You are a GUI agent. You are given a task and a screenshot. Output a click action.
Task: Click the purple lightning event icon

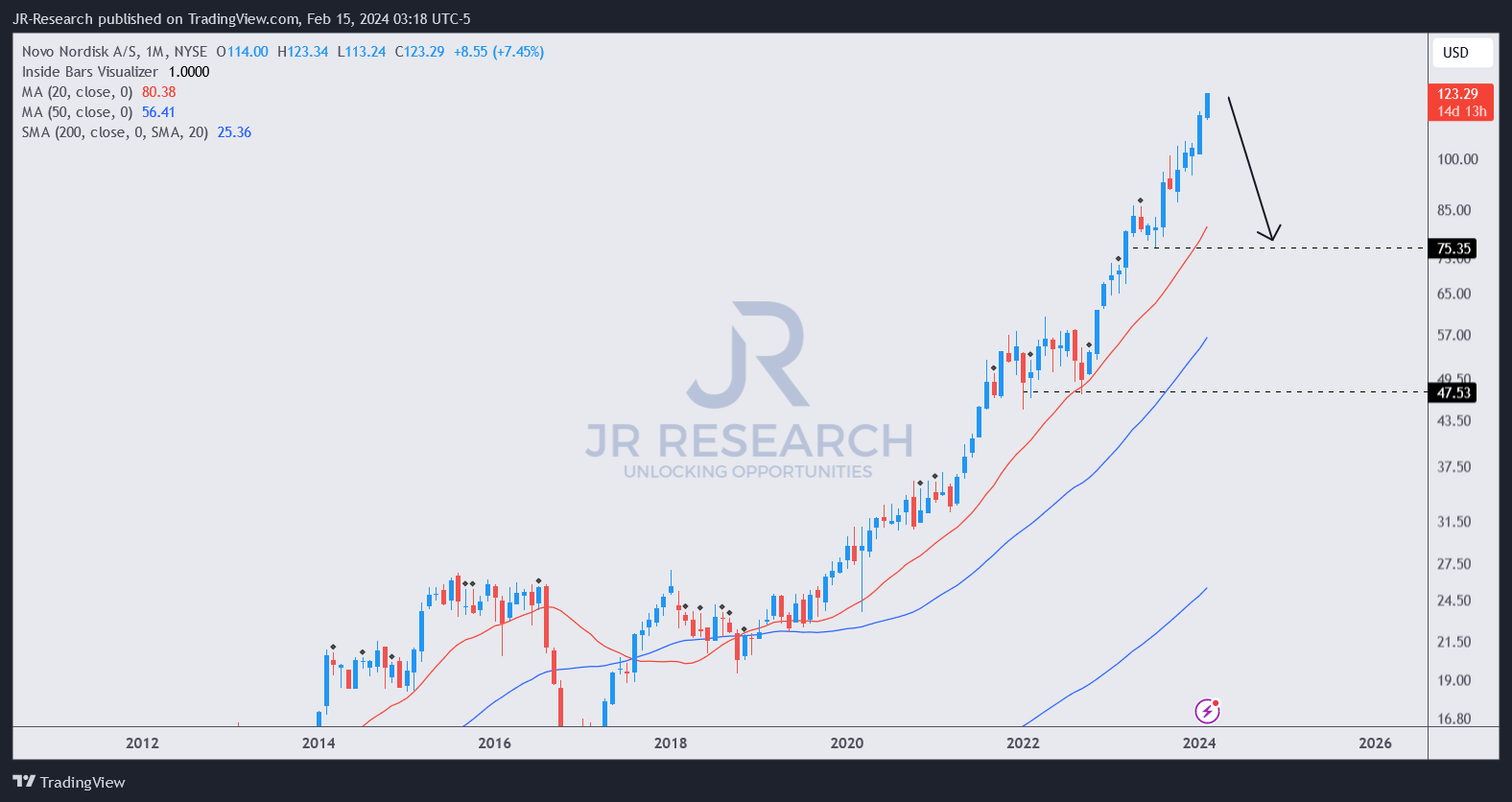coord(1207,711)
